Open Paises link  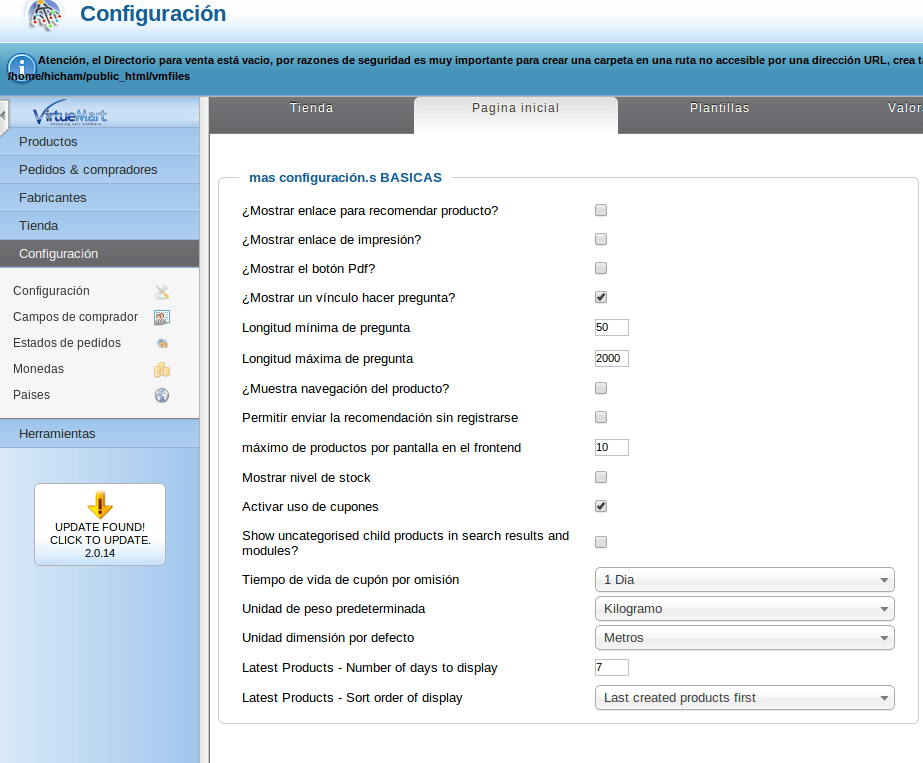(31, 394)
